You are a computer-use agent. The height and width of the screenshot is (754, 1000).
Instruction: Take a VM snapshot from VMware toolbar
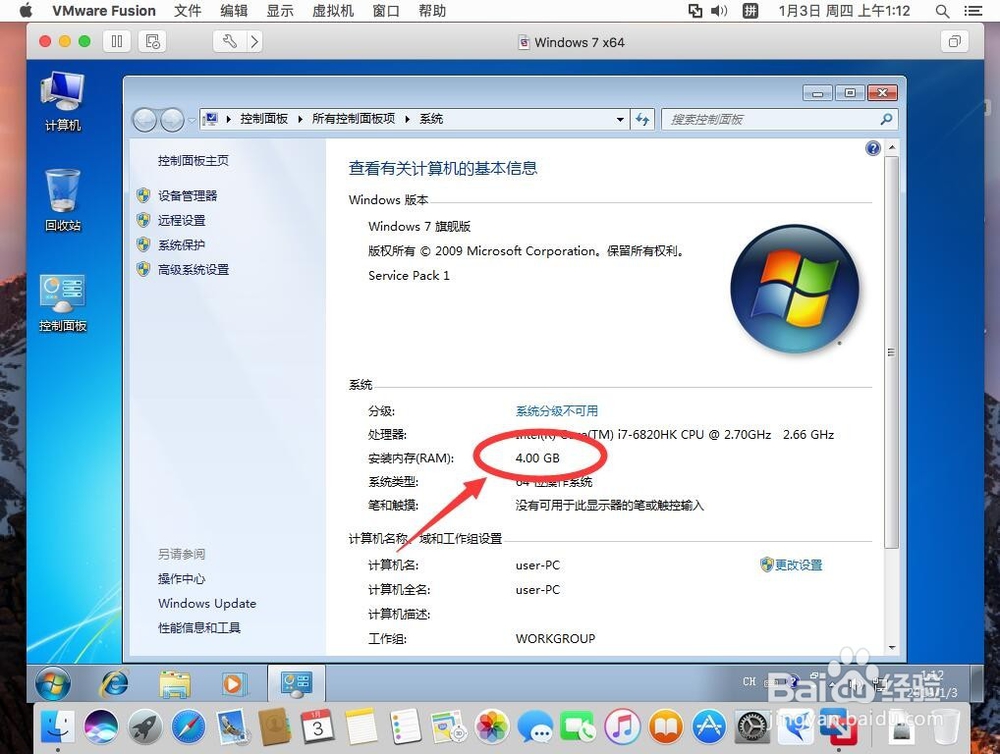click(152, 41)
